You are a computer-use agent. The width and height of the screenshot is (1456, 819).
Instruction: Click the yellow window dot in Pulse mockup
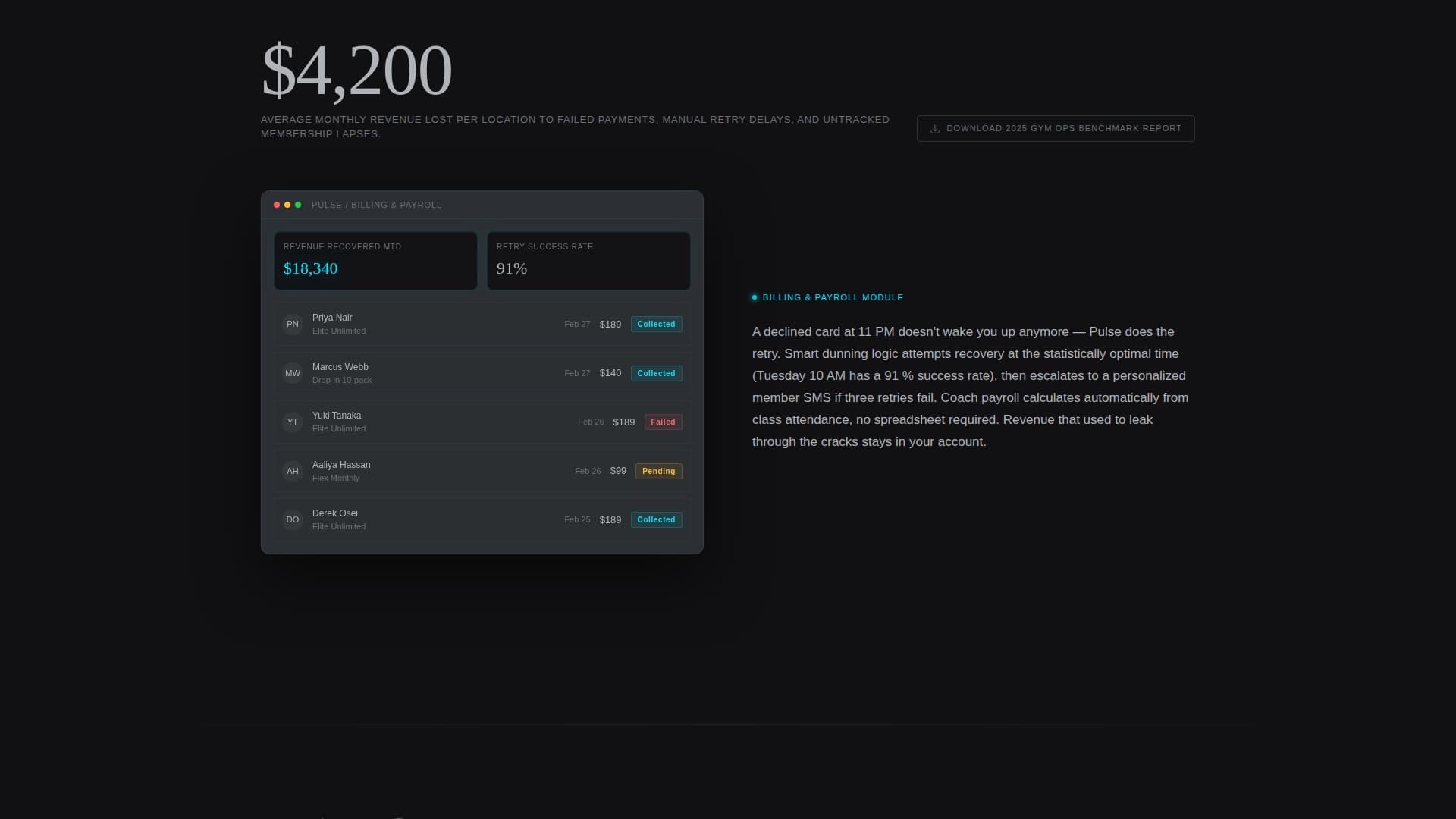pos(287,205)
